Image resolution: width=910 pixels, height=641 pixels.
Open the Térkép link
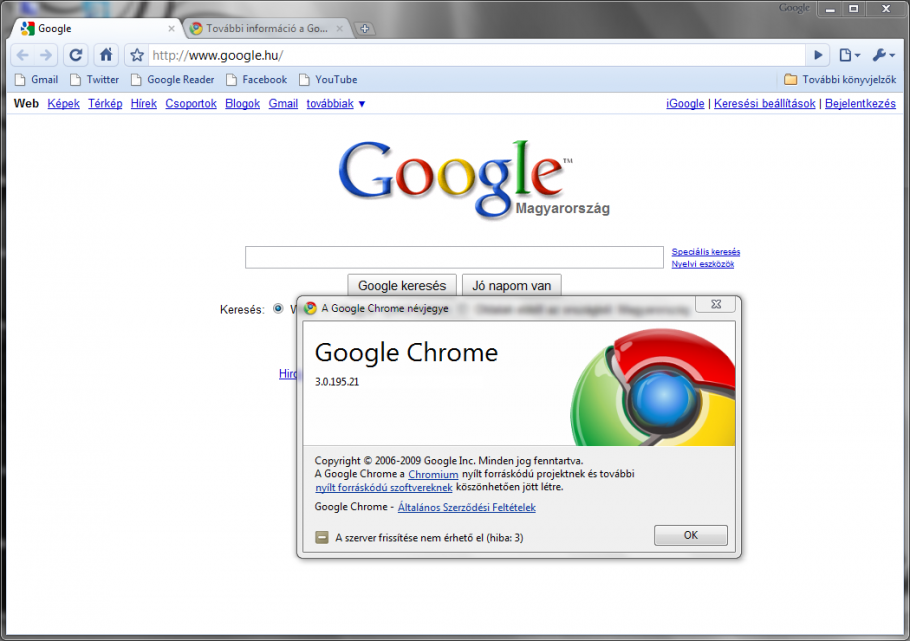(105, 103)
